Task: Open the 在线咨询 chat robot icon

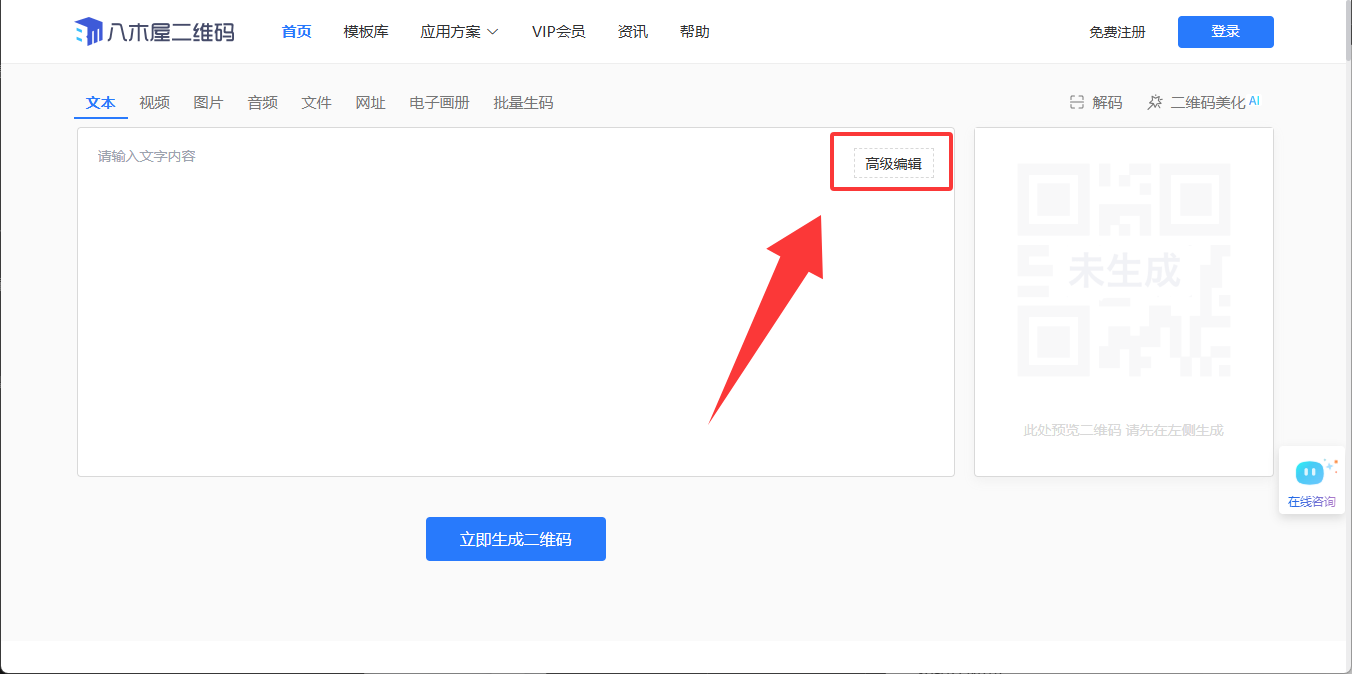Action: click(1310, 473)
